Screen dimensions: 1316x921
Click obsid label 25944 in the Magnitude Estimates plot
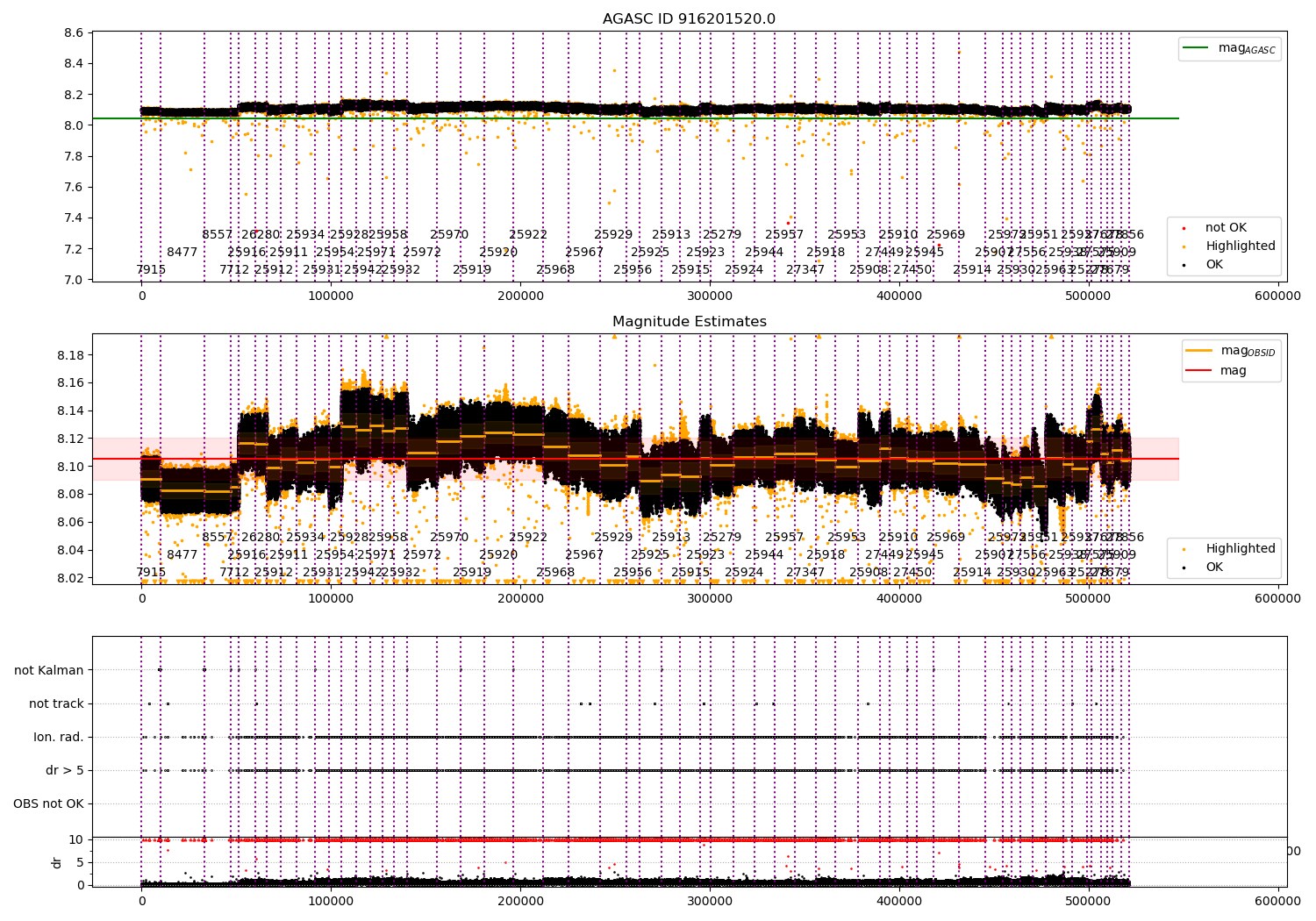(764, 554)
